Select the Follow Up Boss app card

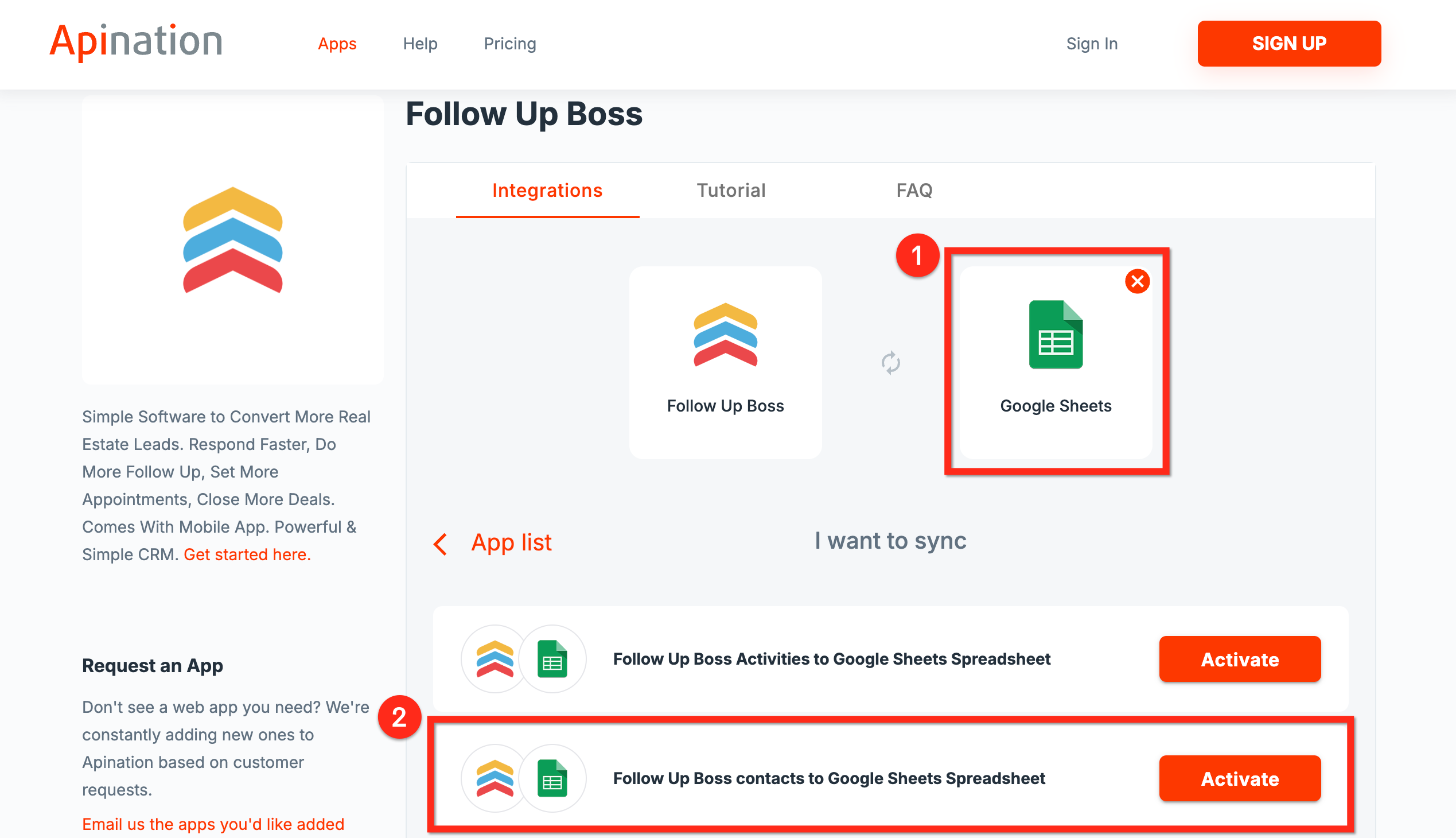725,363
